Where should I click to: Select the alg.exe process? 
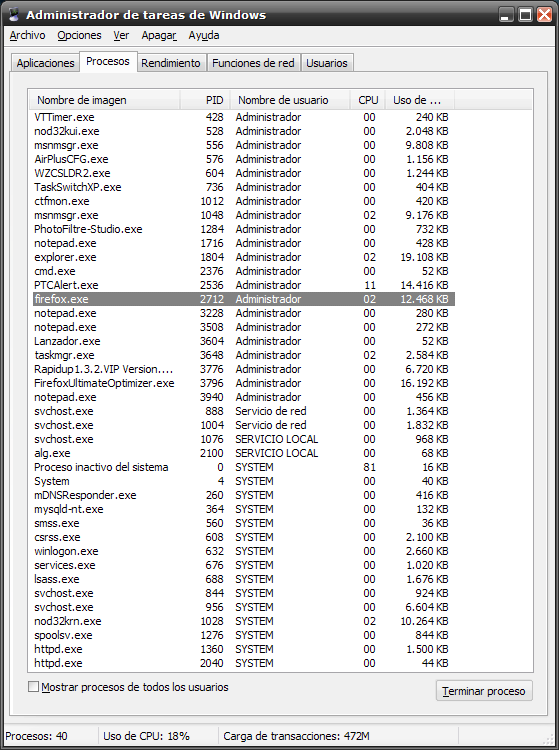(x=243, y=453)
